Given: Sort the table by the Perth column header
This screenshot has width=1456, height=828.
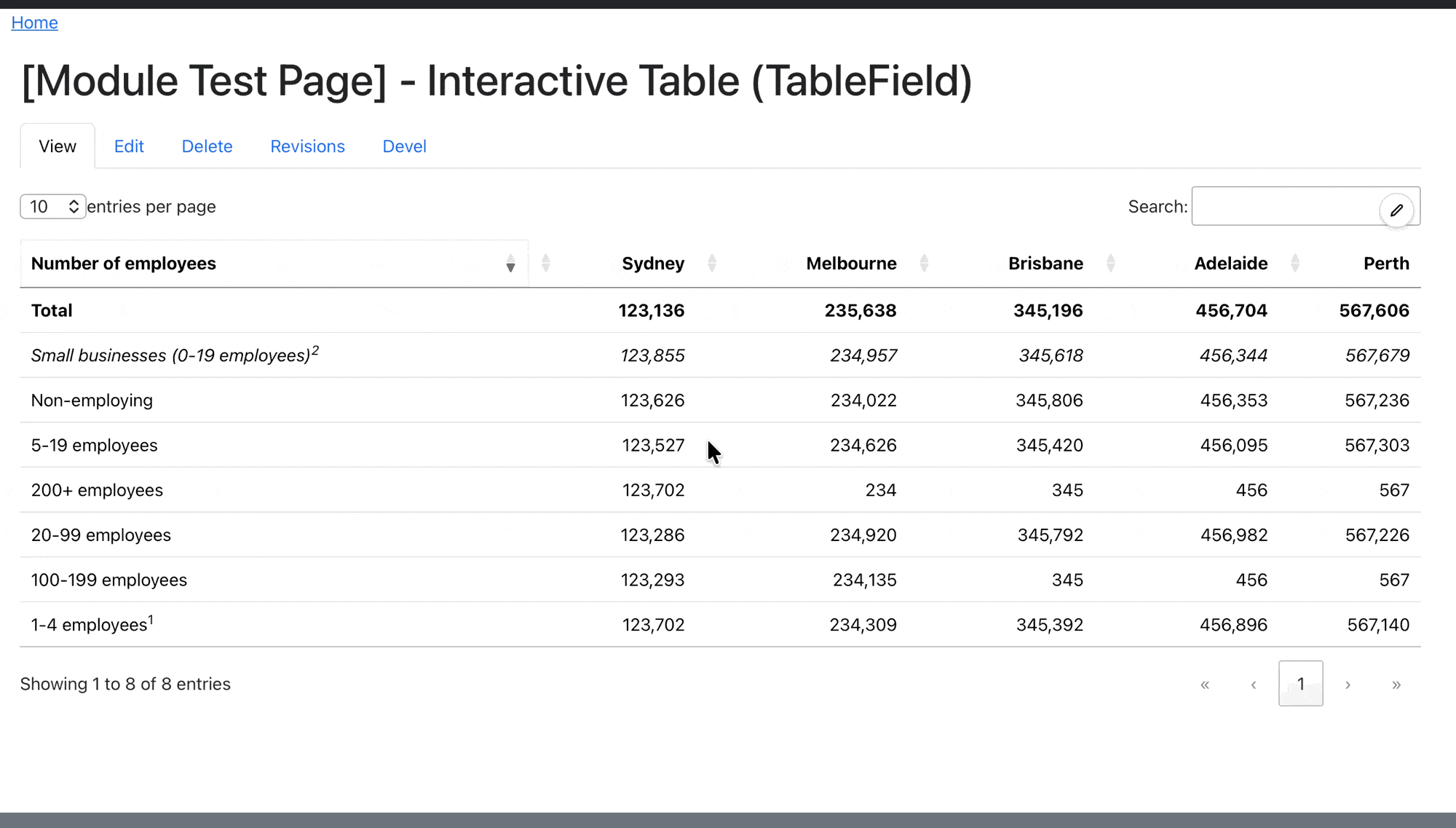Looking at the screenshot, I should [1385, 264].
